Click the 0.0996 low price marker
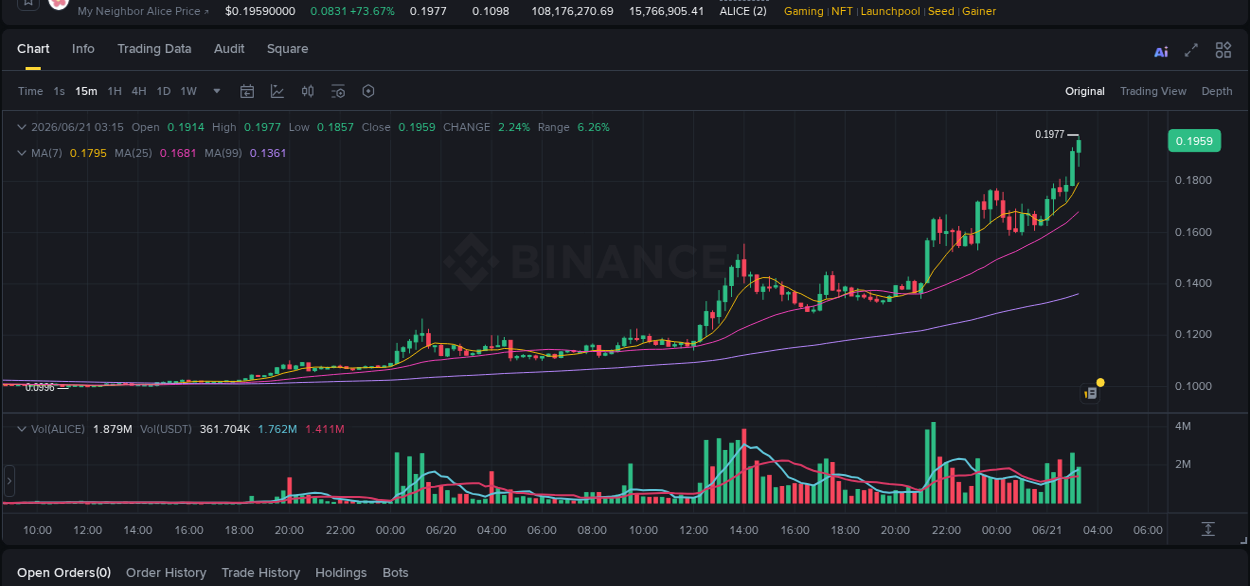Screen dimensions: 1250x586 tap(40, 387)
